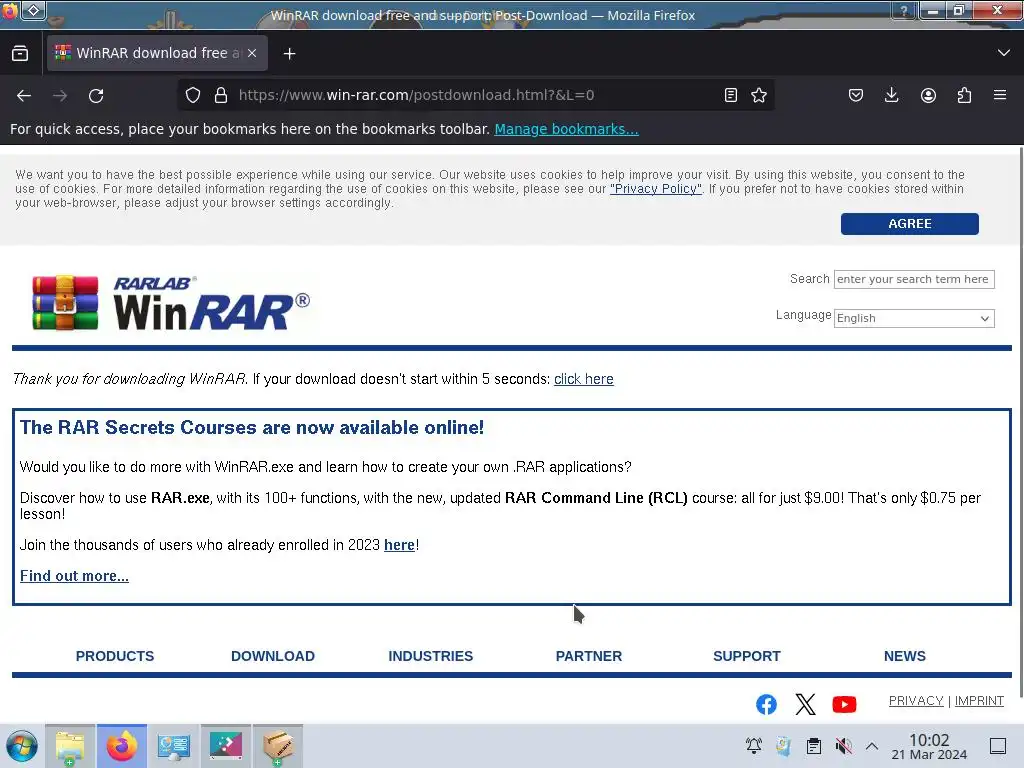Open the colorful app taskbar icon
The height and width of the screenshot is (768, 1024).
(x=226, y=746)
